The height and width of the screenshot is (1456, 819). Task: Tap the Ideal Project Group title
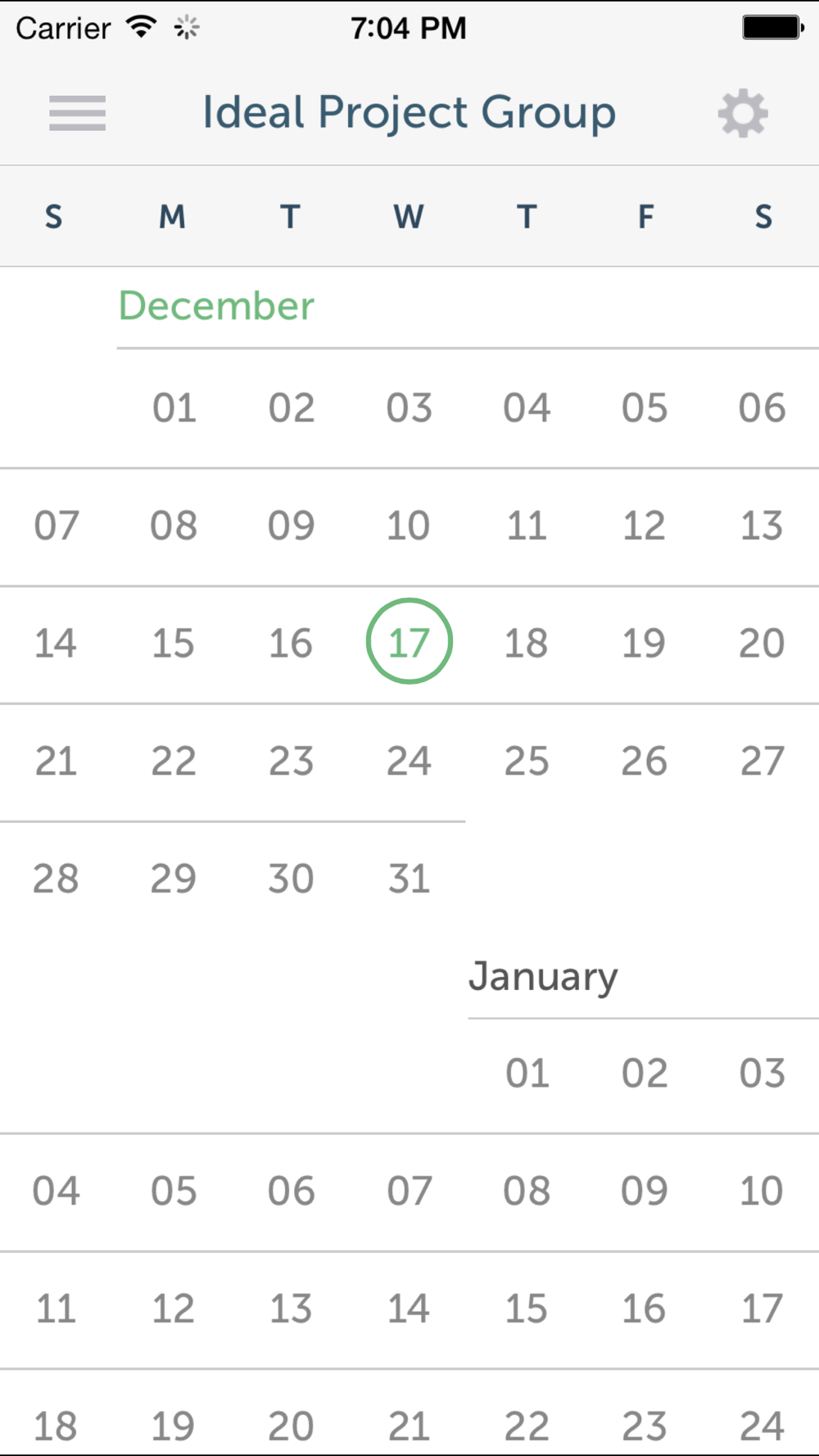click(x=409, y=113)
